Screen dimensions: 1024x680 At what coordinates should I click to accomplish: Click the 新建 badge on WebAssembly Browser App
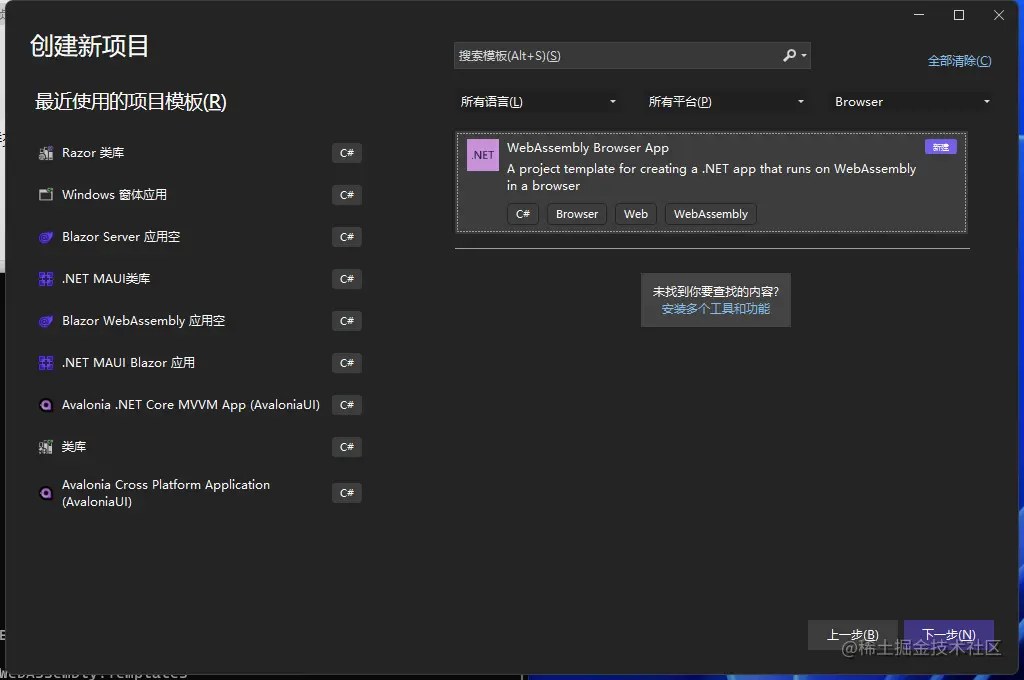click(x=940, y=147)
